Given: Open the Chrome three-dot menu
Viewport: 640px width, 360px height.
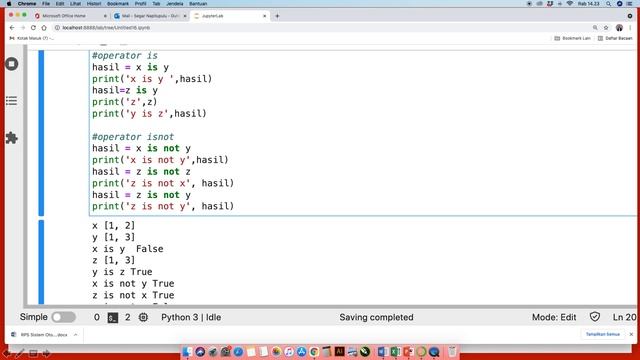Looking at the screenshot, I should [631, 27].
